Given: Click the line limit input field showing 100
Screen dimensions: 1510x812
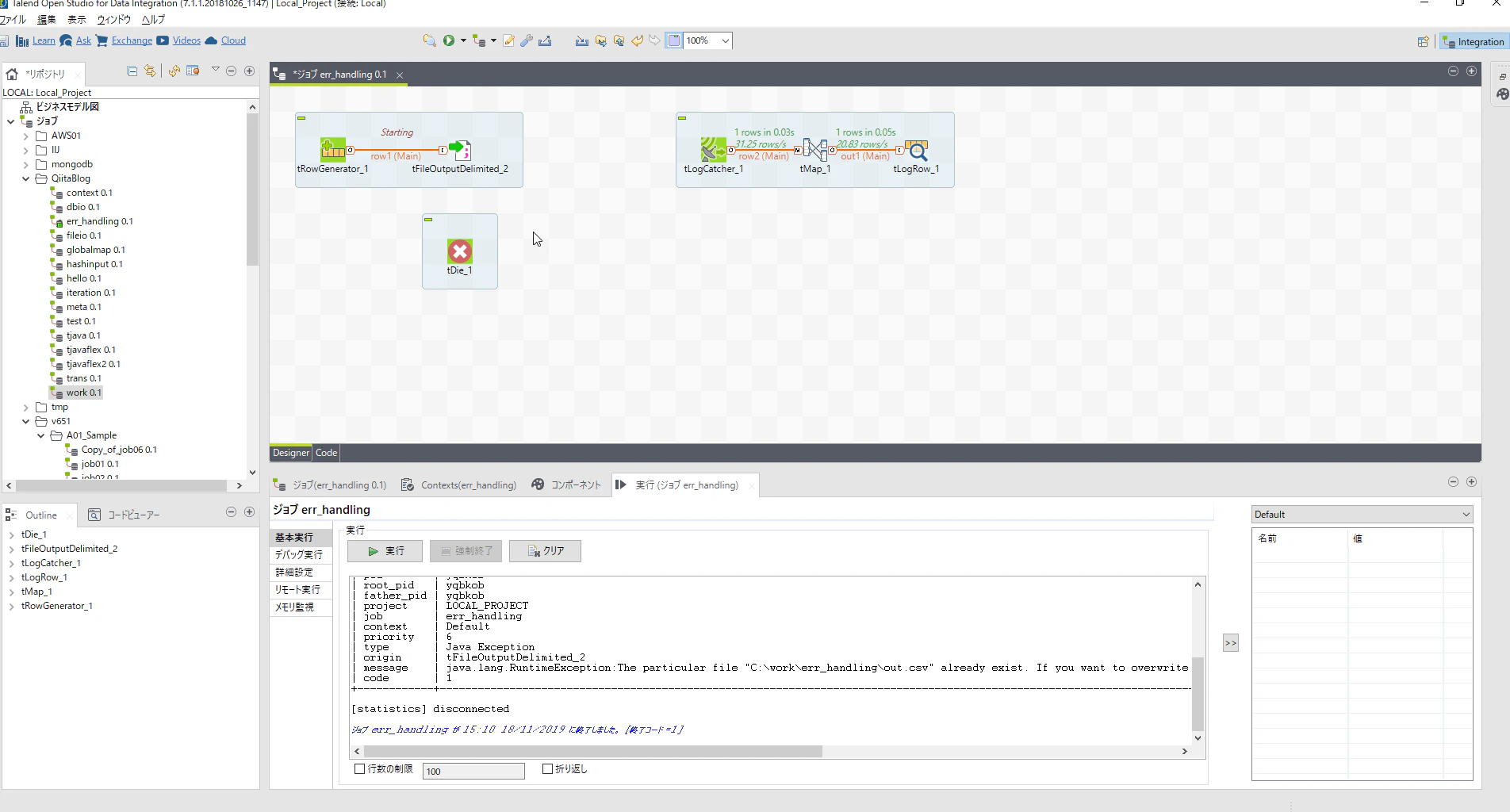Looking at the screenshot, I should (473, 771).
